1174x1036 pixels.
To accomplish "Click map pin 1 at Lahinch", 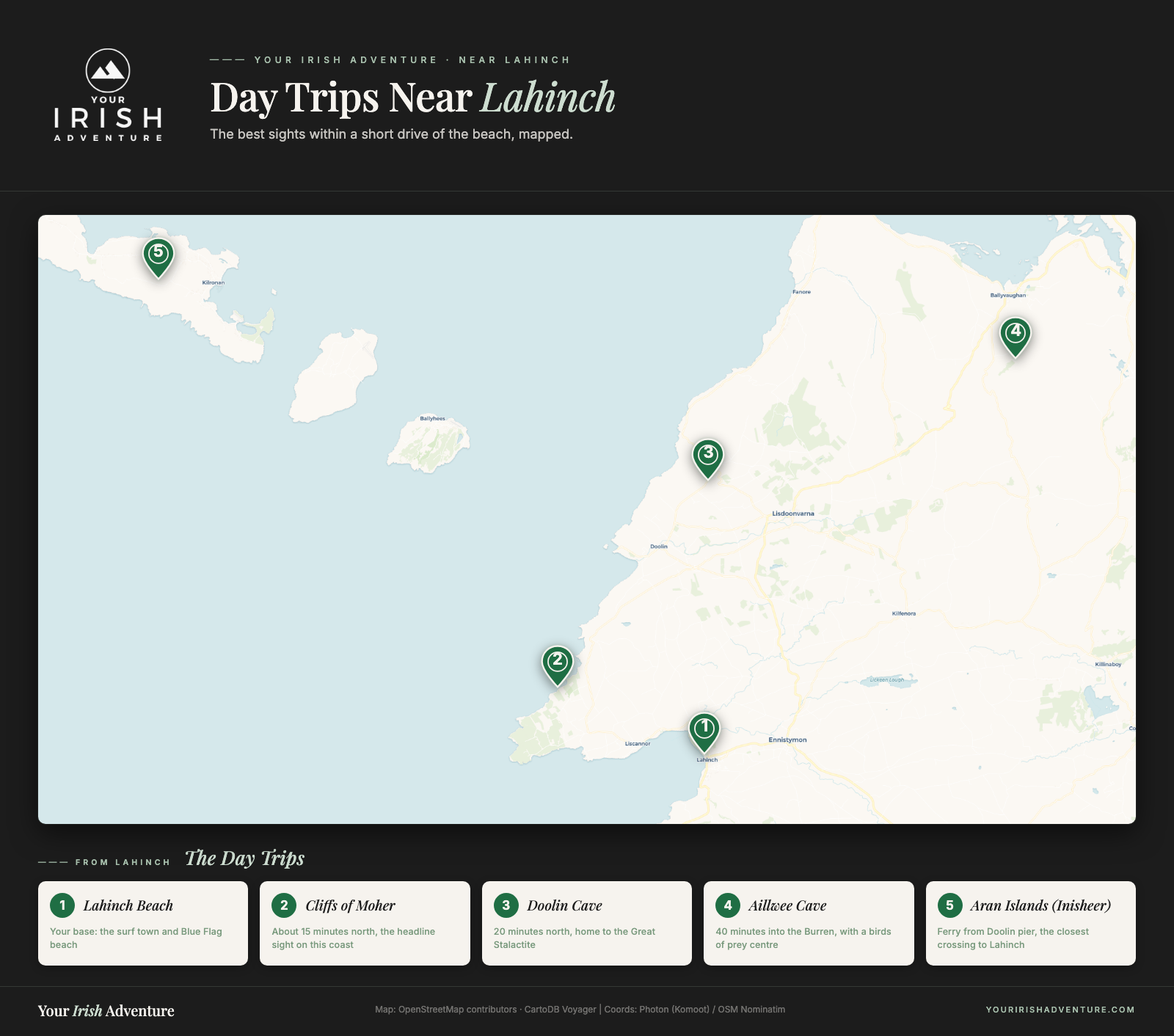I will 704,732.
